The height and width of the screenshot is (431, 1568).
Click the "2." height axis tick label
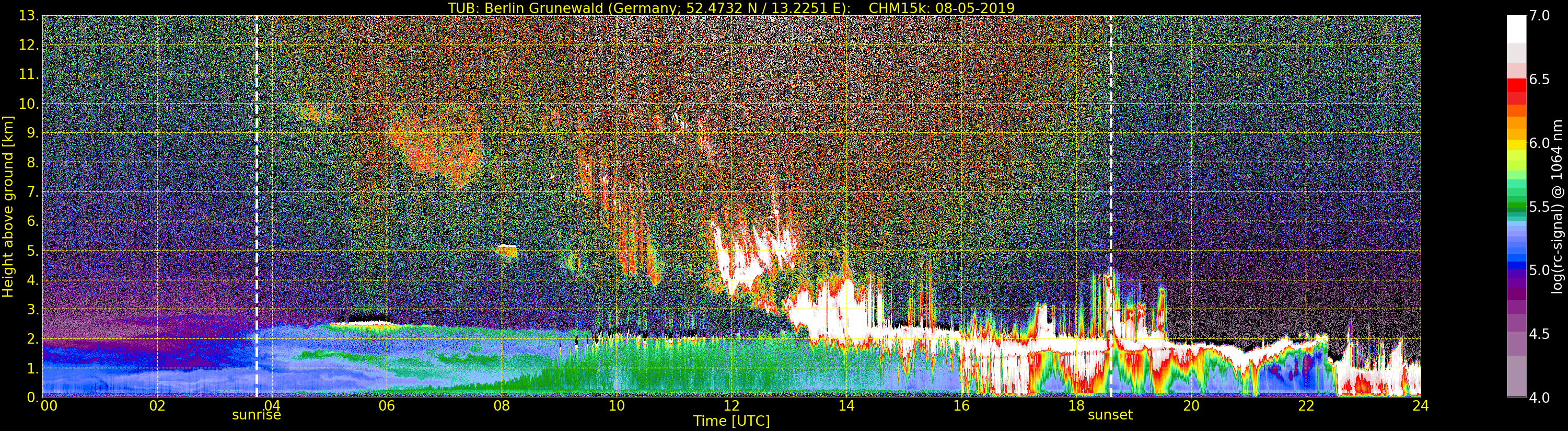tap(33, 339)
